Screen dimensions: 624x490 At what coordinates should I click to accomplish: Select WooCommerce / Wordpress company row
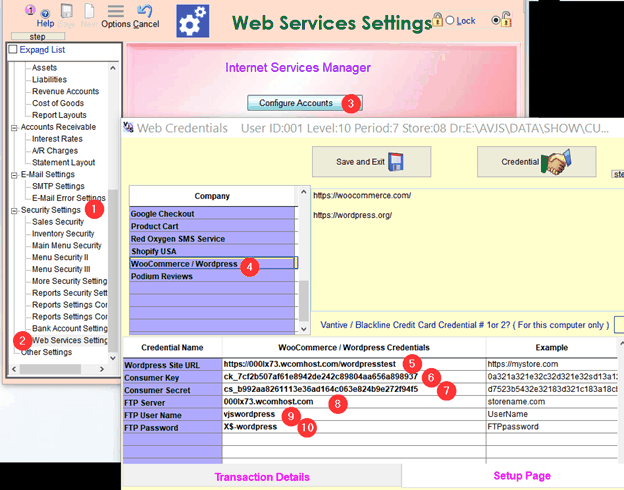[213, 264]
